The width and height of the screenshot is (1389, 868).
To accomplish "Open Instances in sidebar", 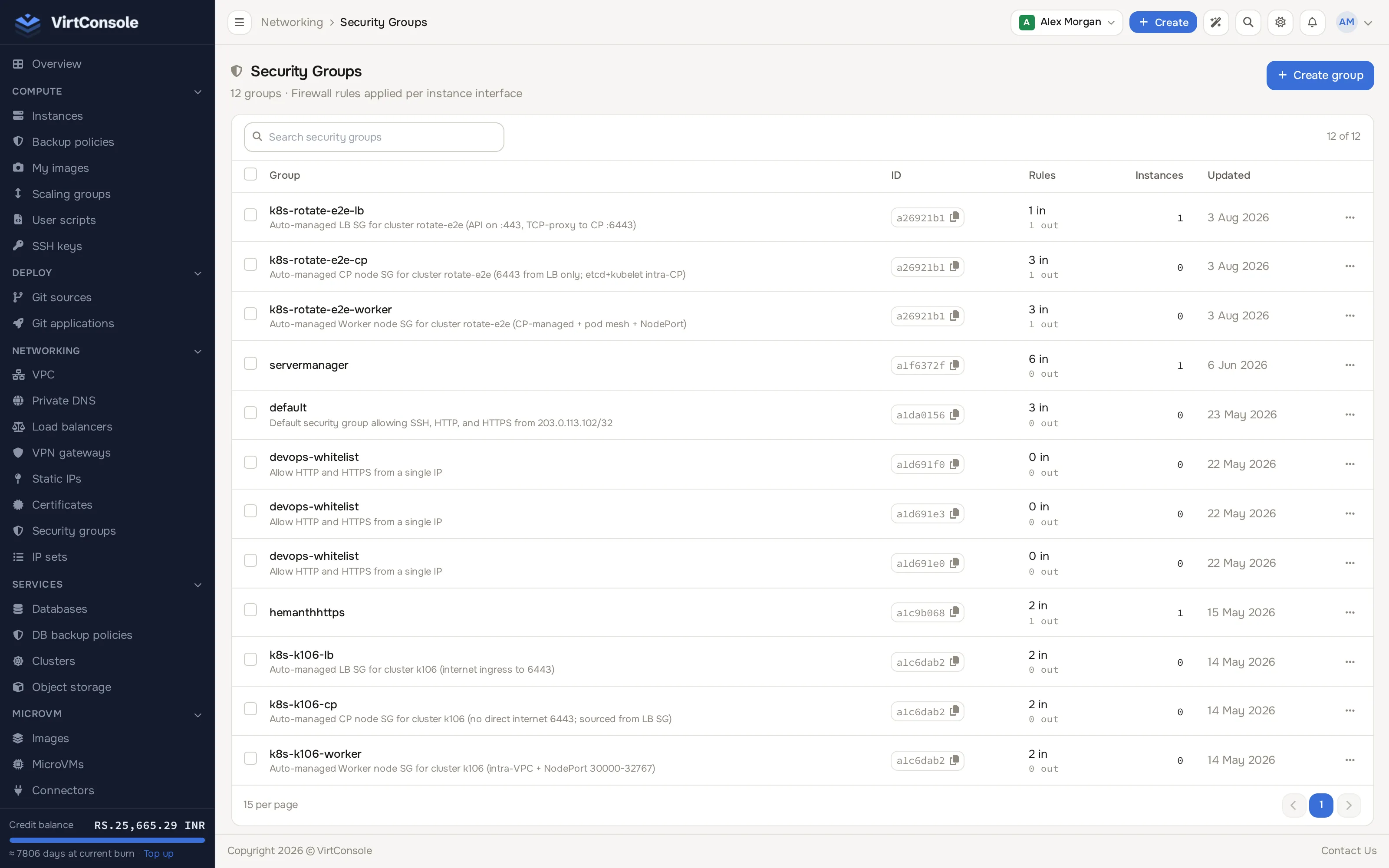I will [57, 116].
